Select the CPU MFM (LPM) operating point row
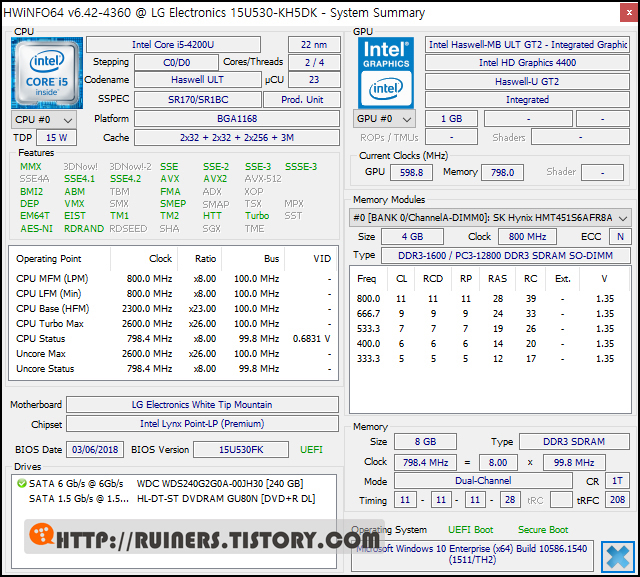This screenshot has height=577, width=640. [173, 279]
